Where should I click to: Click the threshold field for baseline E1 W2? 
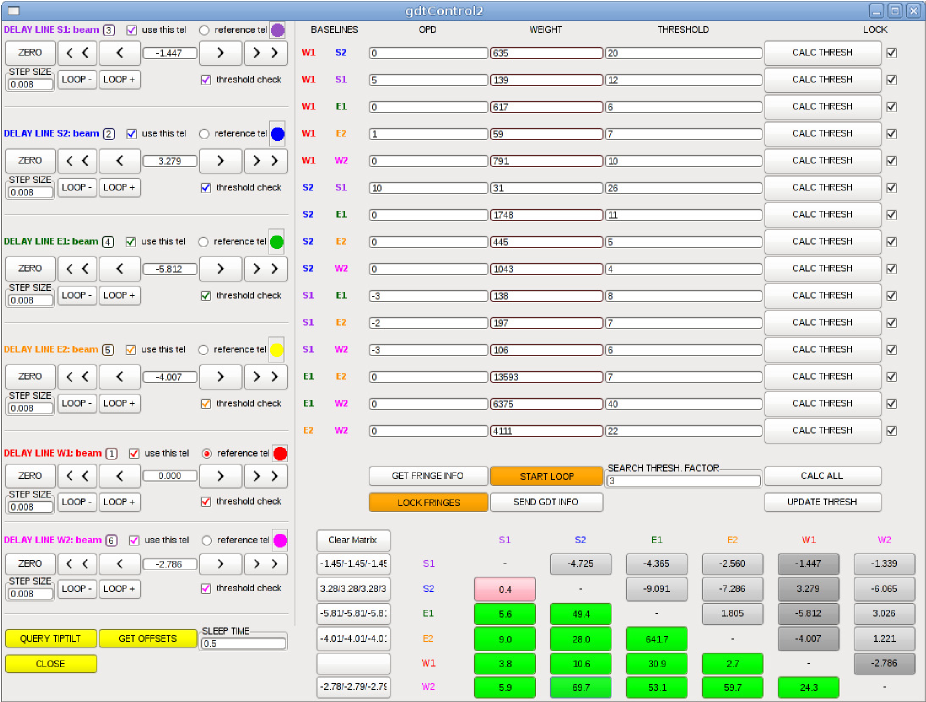coord(683,404)
